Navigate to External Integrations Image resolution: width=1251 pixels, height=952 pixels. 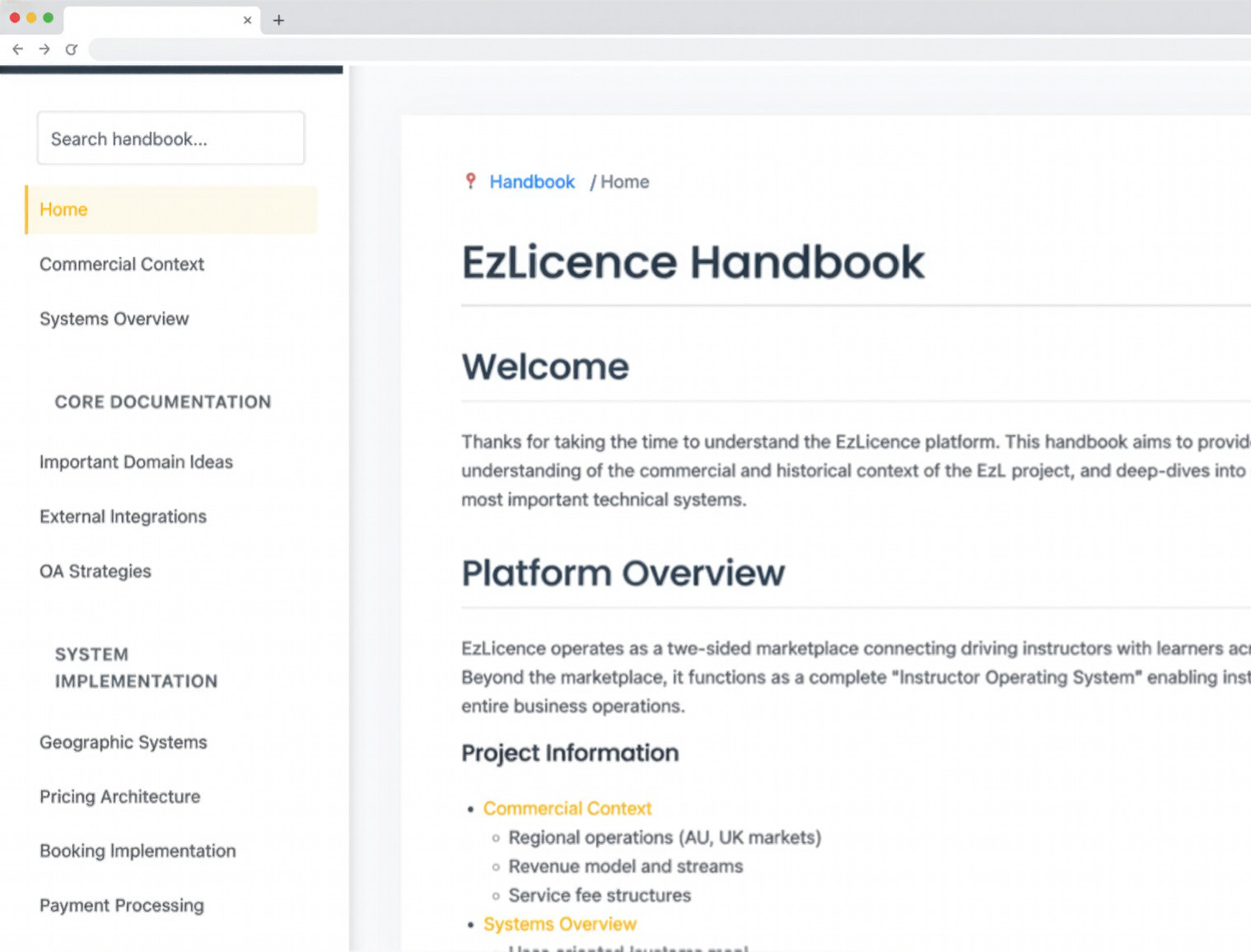[123, 516]
